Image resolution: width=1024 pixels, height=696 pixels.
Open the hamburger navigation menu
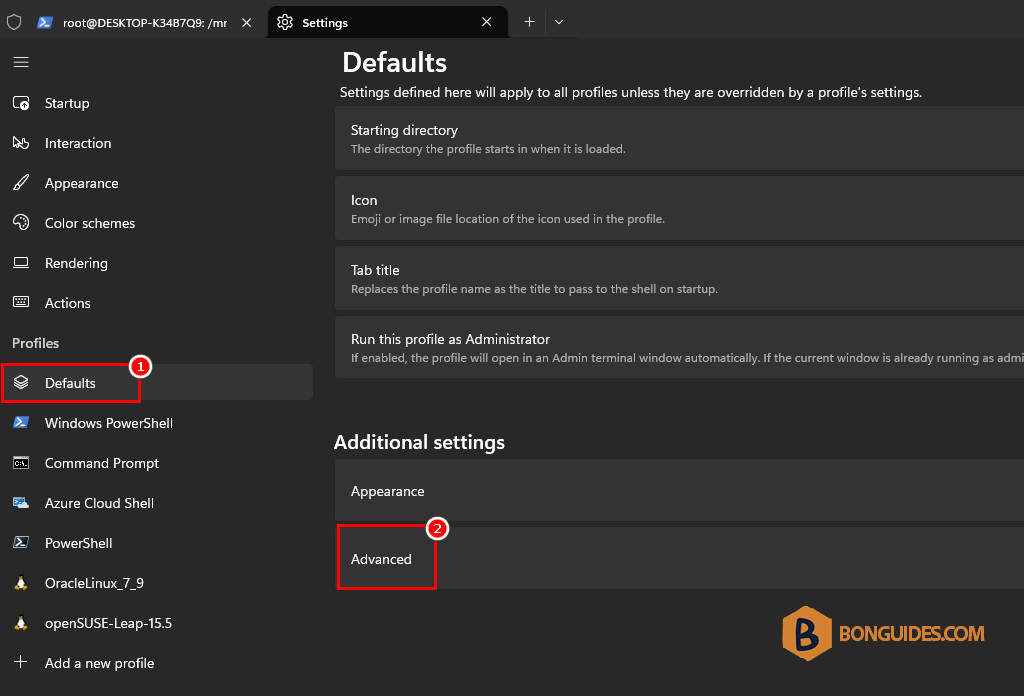pyautogui.click(x=21, y=62)
